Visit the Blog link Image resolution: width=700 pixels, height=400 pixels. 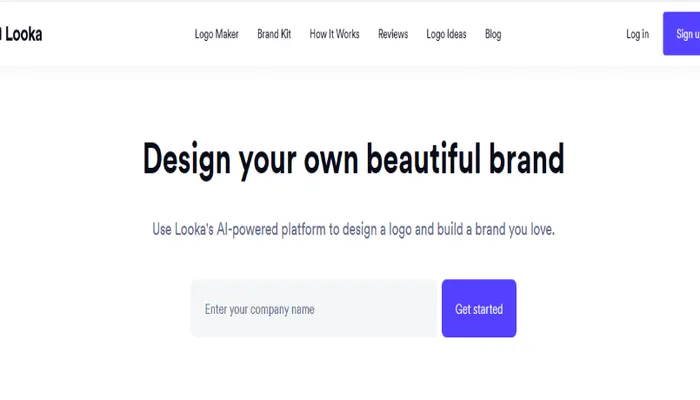point(493,34)
